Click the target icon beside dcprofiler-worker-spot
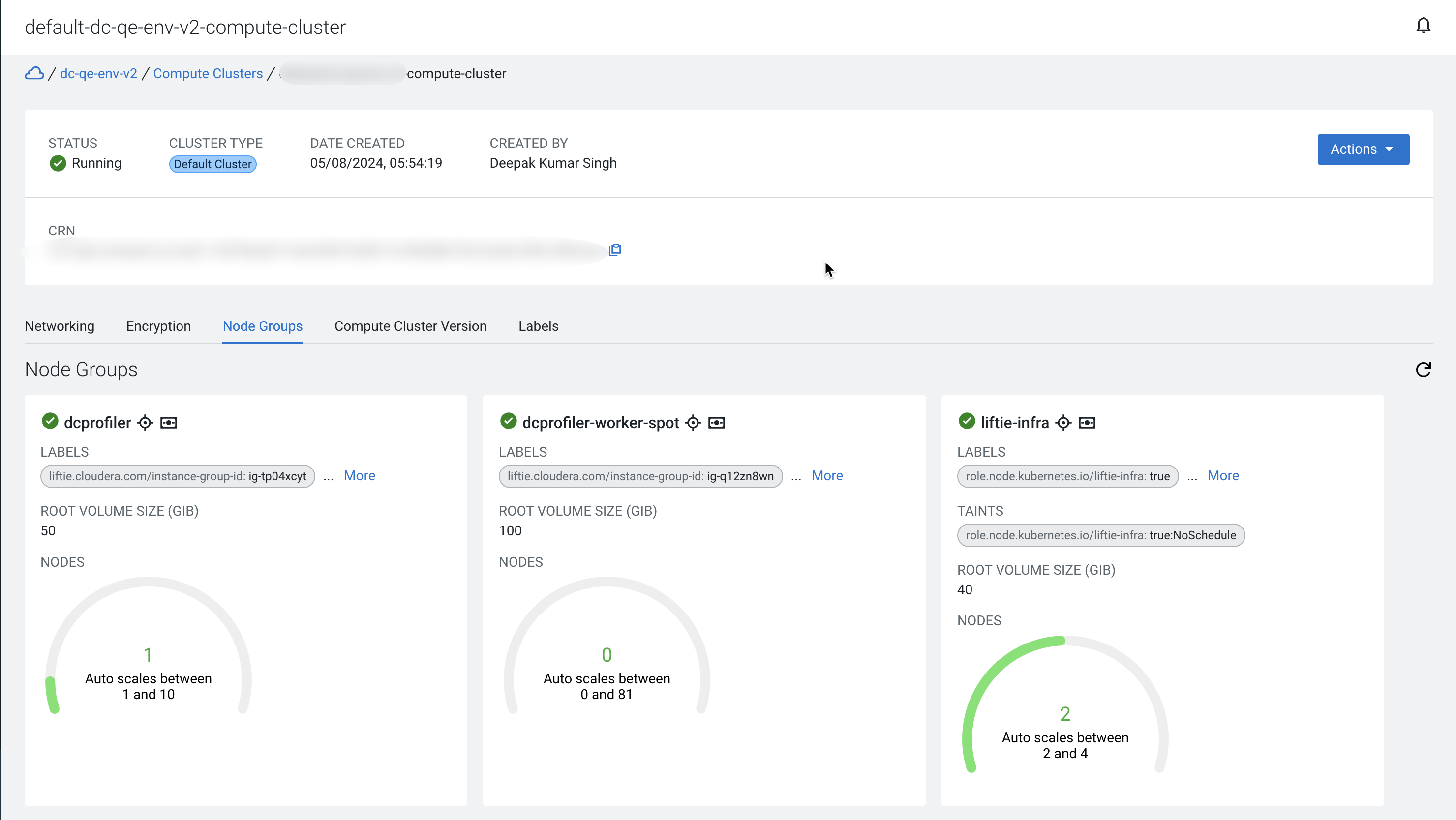This screenshot has height=820, width=1456. pyautogui.click(x=693, y=422)
